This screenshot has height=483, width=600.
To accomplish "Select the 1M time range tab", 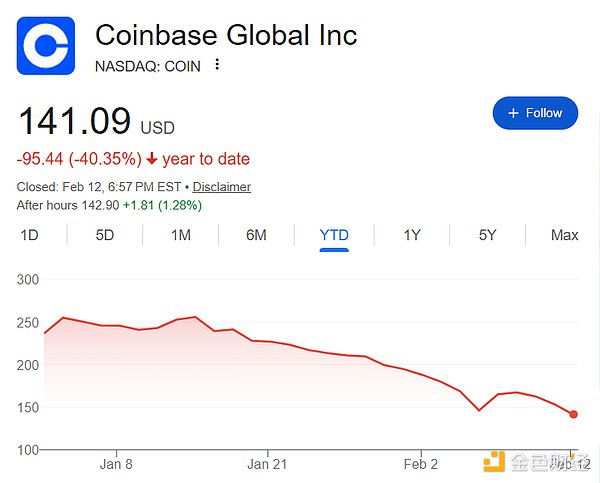I will [x=181, y=235].
